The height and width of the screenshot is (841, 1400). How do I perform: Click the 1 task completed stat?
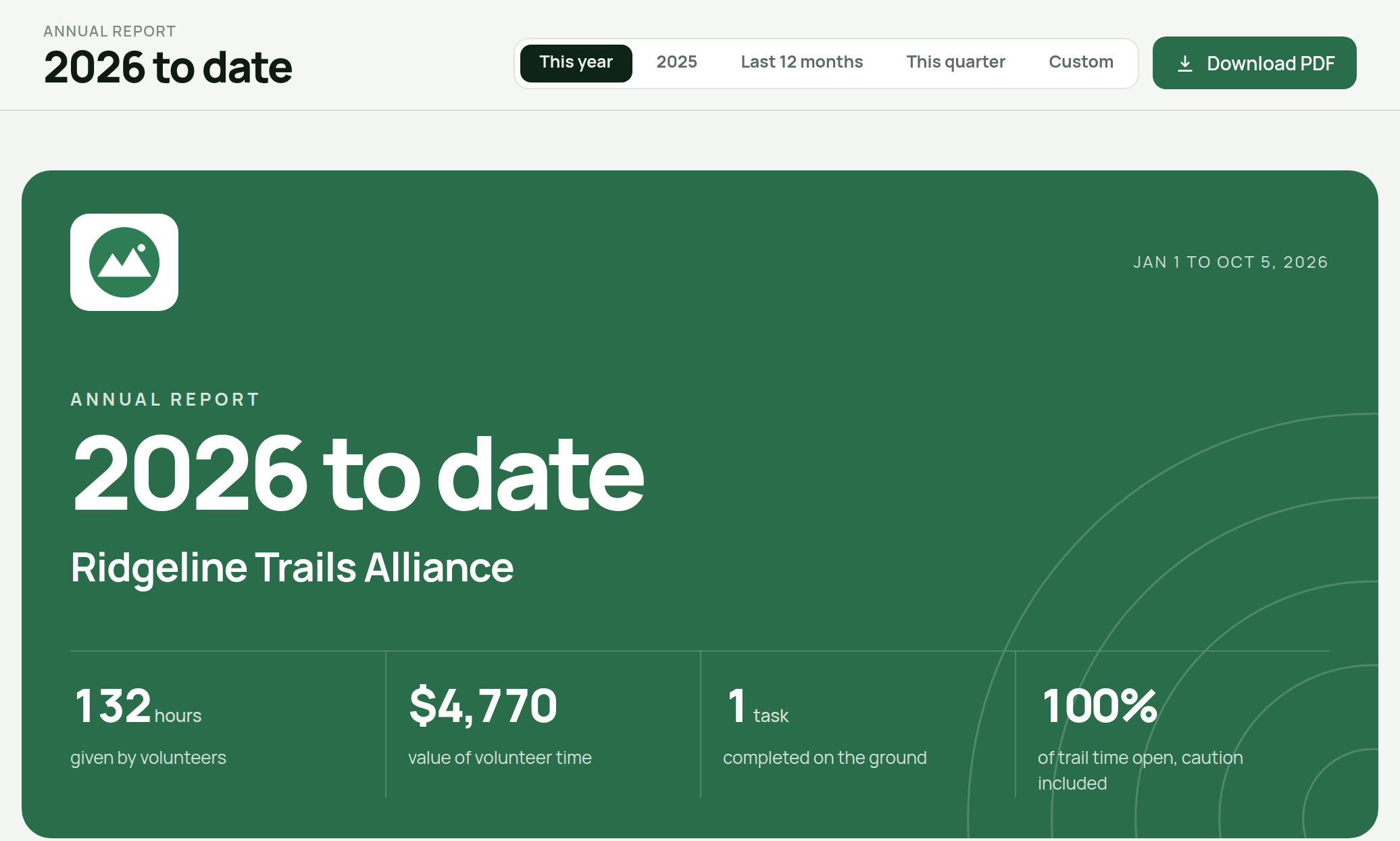click(758, 706)
